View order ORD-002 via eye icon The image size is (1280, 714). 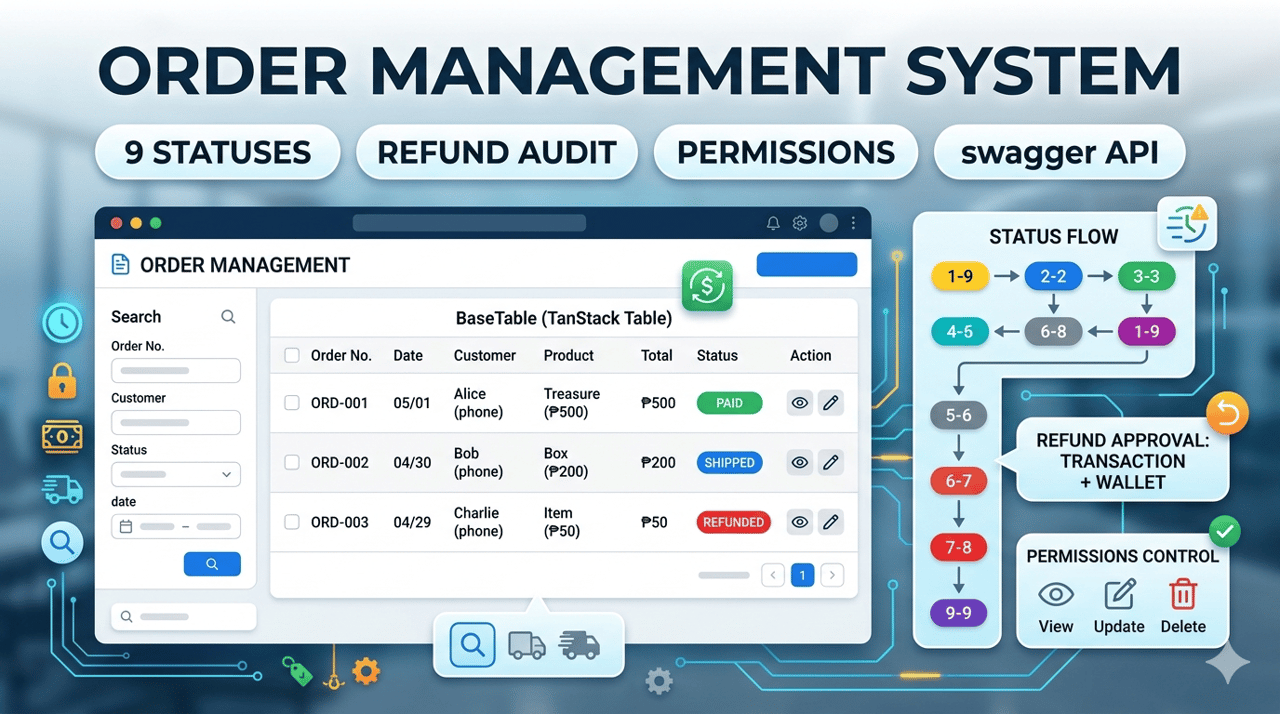pos(799,463)
